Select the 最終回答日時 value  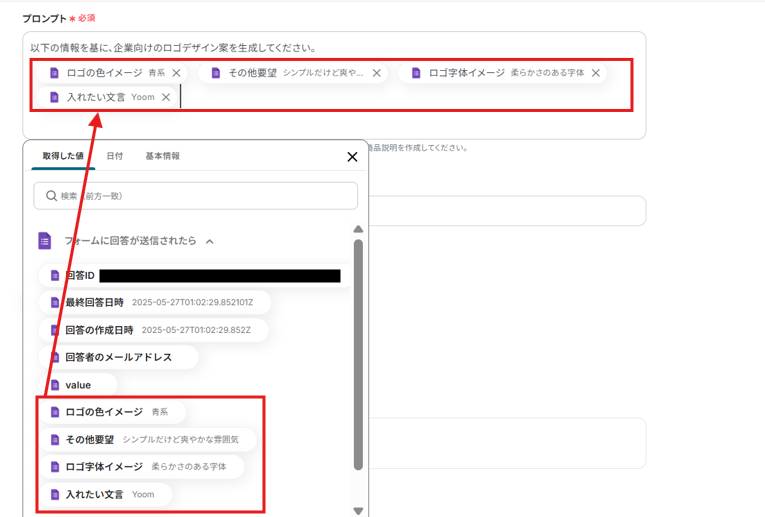[x=155, y=302]
